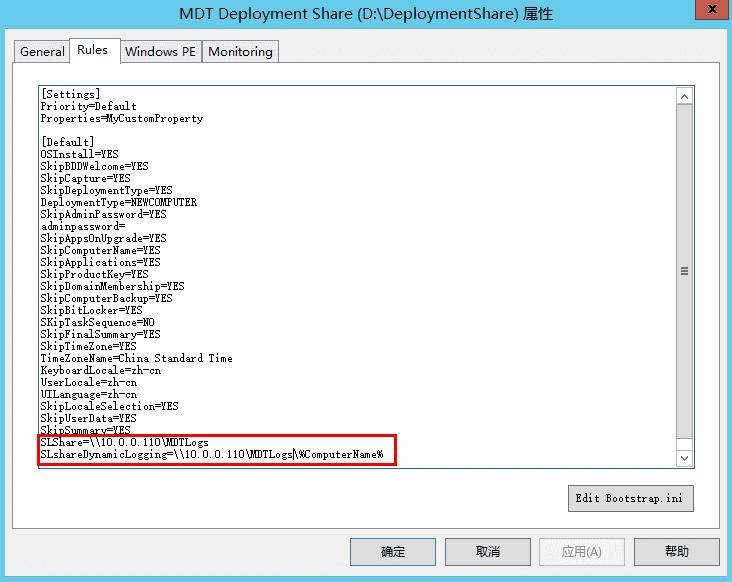Select the Rules tab
732x582 pixels.
pos(95,50)
